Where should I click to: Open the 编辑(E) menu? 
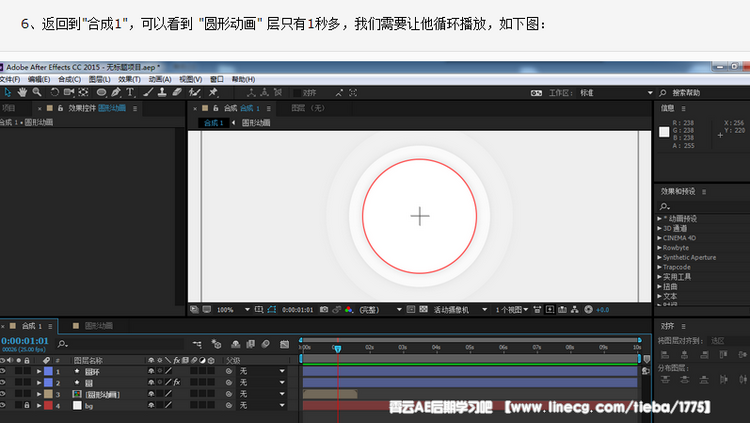click(39, 79)
